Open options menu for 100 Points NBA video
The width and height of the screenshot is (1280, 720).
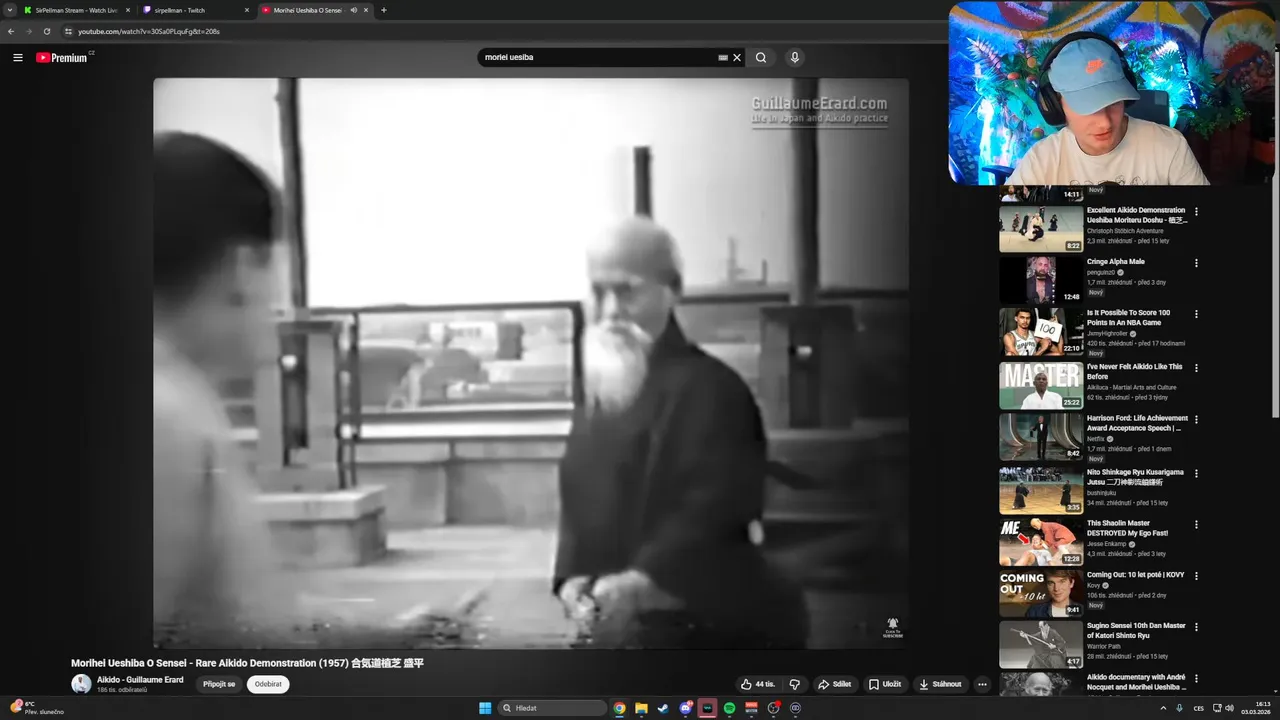pyautogui.click(x=1196, y=314)
